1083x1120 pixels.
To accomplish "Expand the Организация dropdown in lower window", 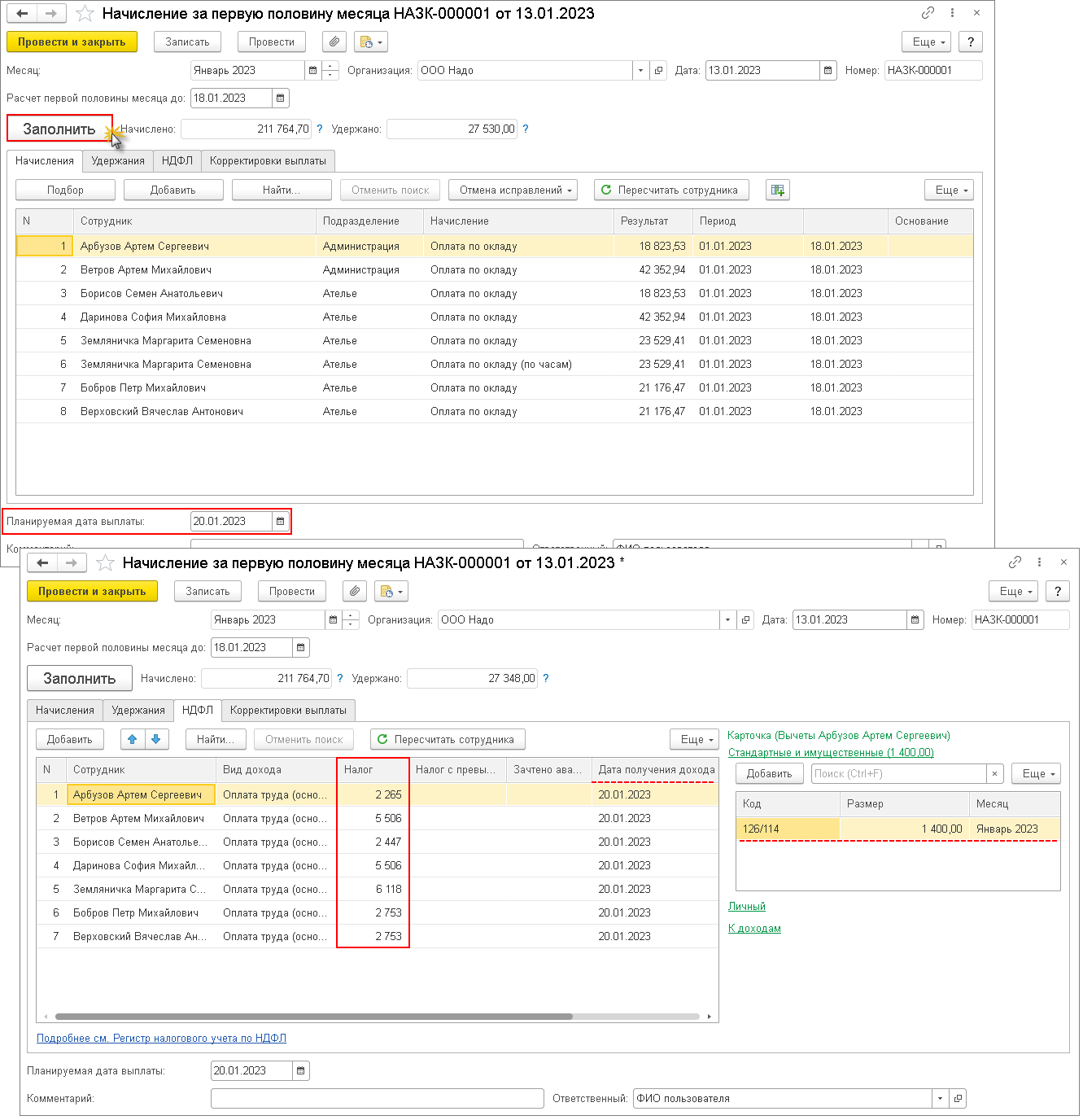I will click(x=727, y=620).
